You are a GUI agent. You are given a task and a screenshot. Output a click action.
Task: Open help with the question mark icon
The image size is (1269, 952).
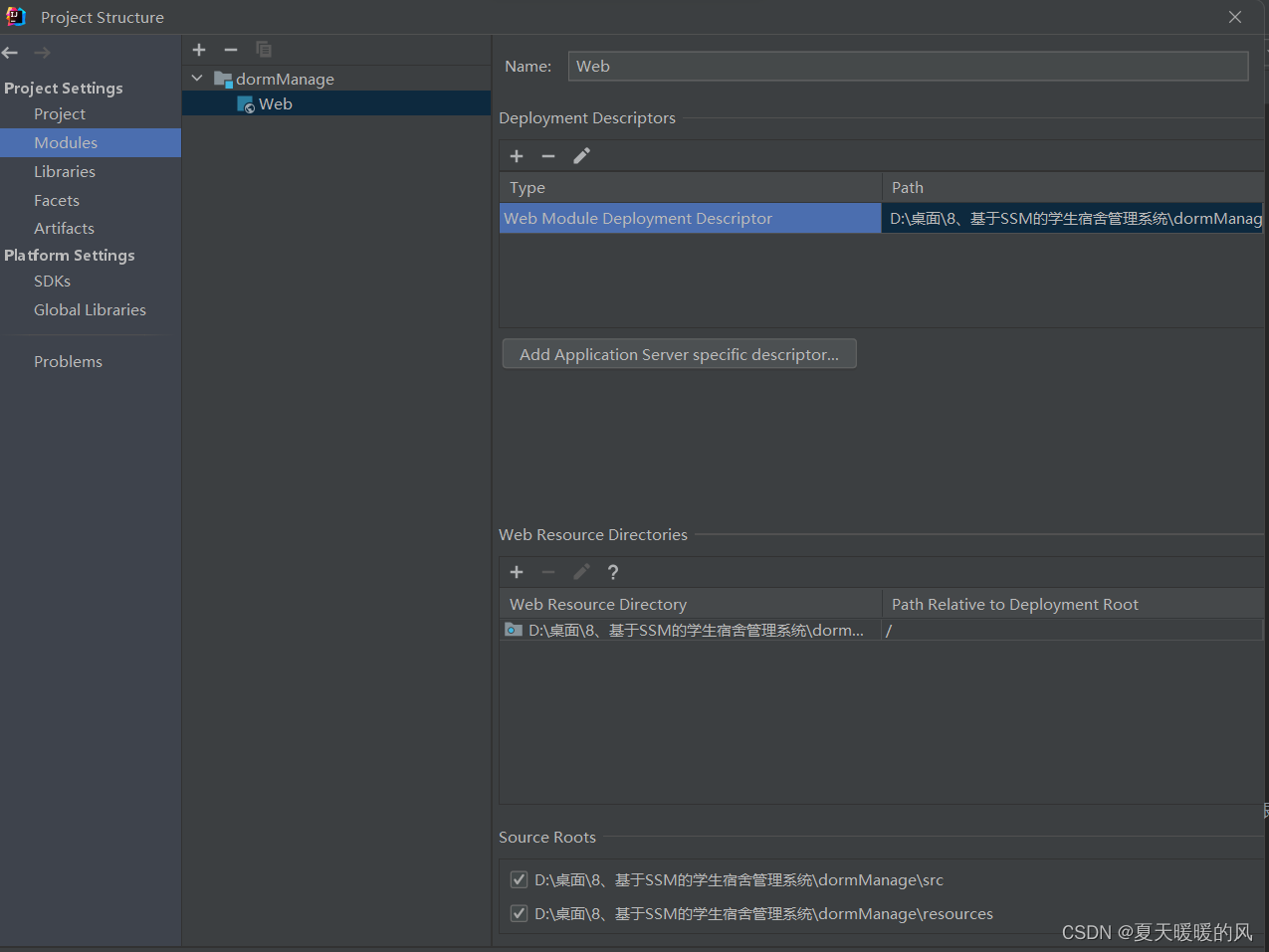pyautogui.click(x=612, y=572)
